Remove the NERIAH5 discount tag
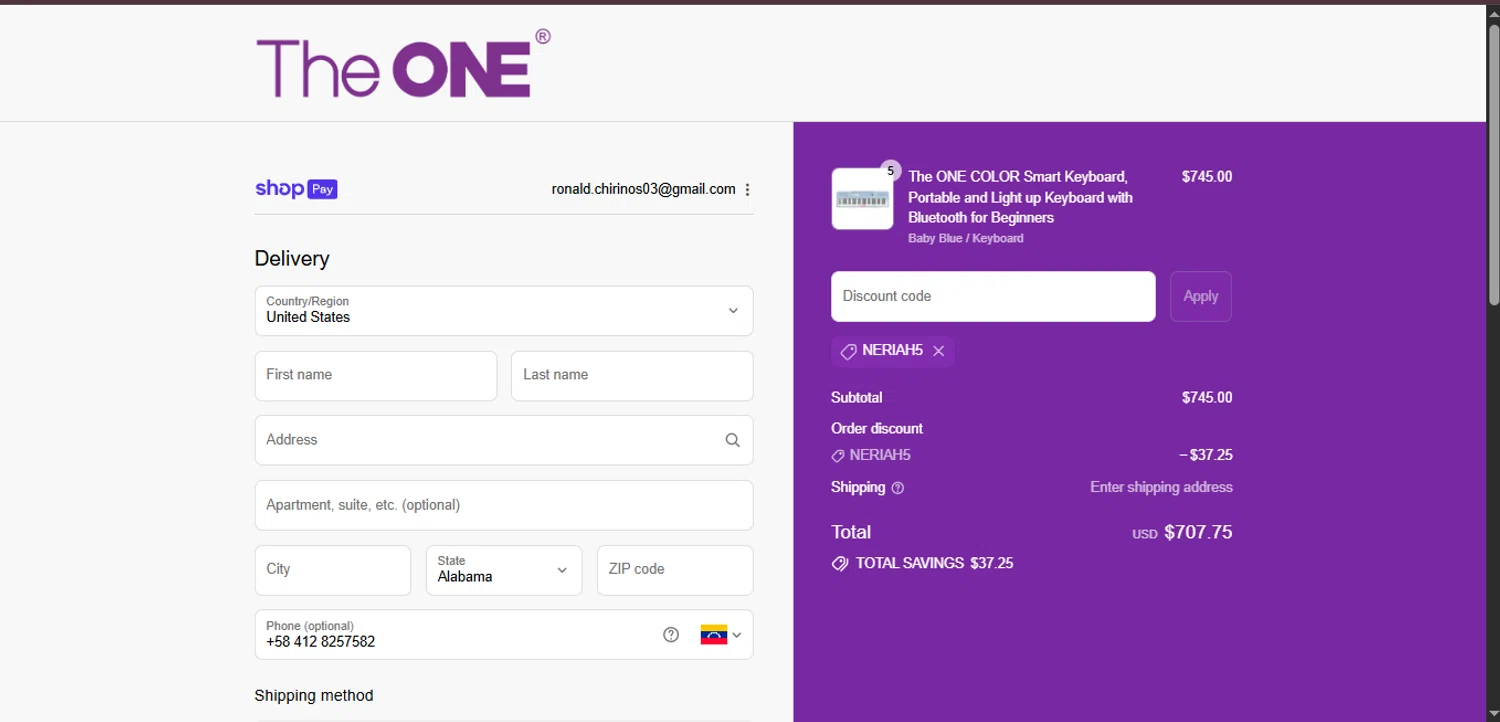This screenshot has width=1500, height=722. point(938,351)
